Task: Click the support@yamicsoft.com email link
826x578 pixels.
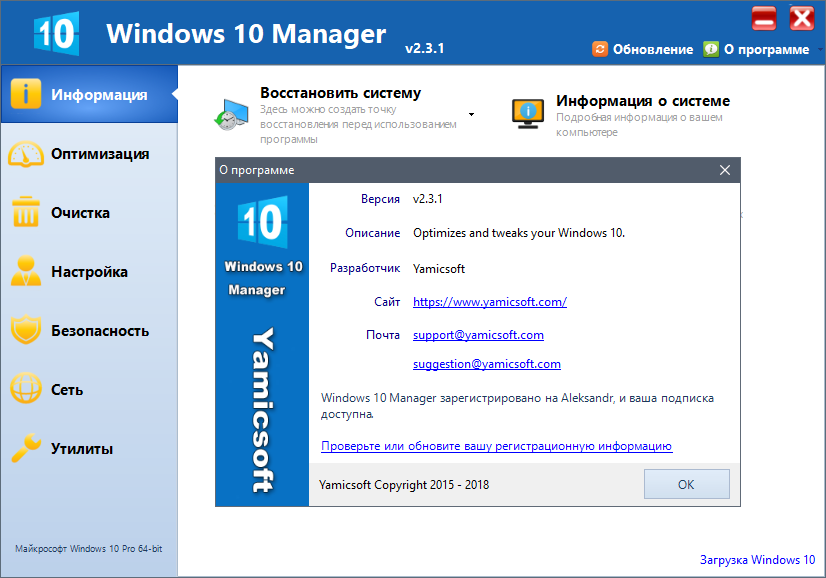Action: pyautogui.click(x=478, y=335)
